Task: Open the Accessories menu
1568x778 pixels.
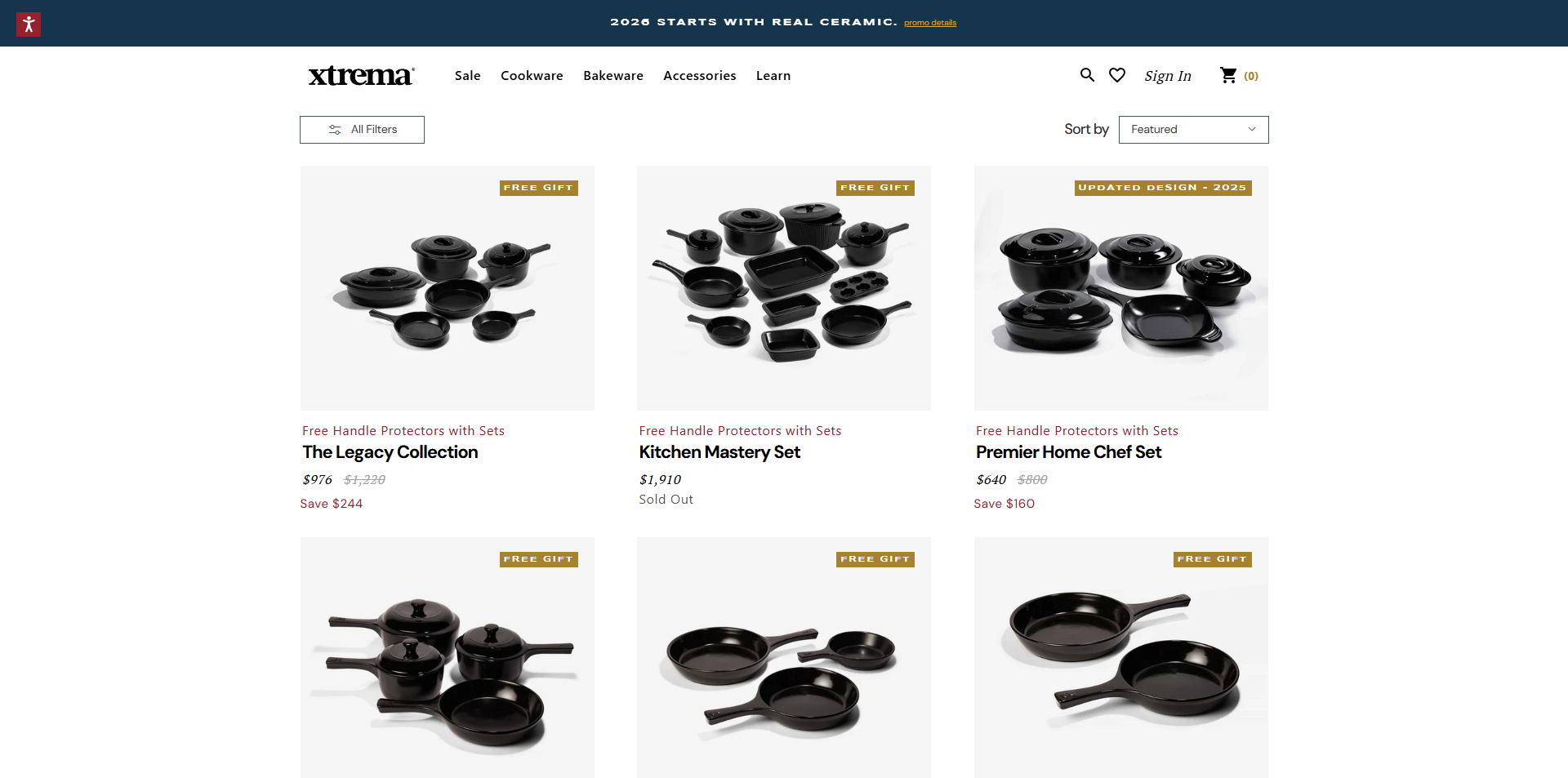Action: tap(700, 76)
